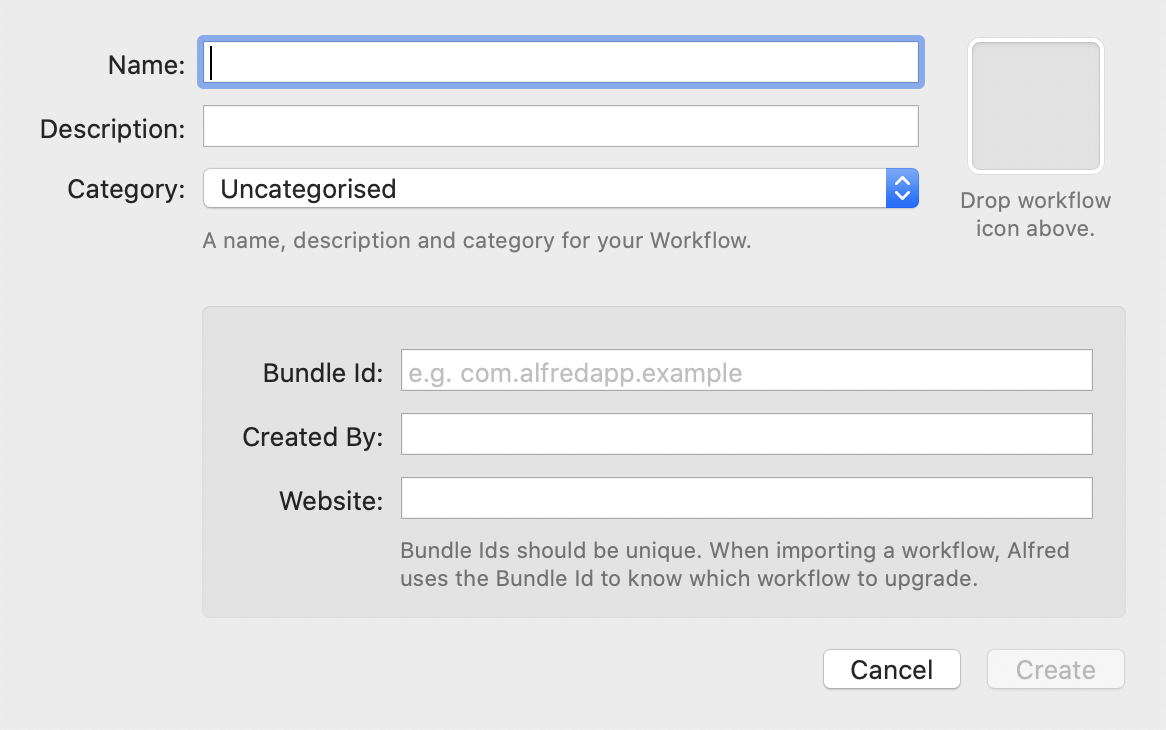Click 'Bundle Ids should be unique' help text
This screenshot has width=1166, height=730.
pos(735,564)
